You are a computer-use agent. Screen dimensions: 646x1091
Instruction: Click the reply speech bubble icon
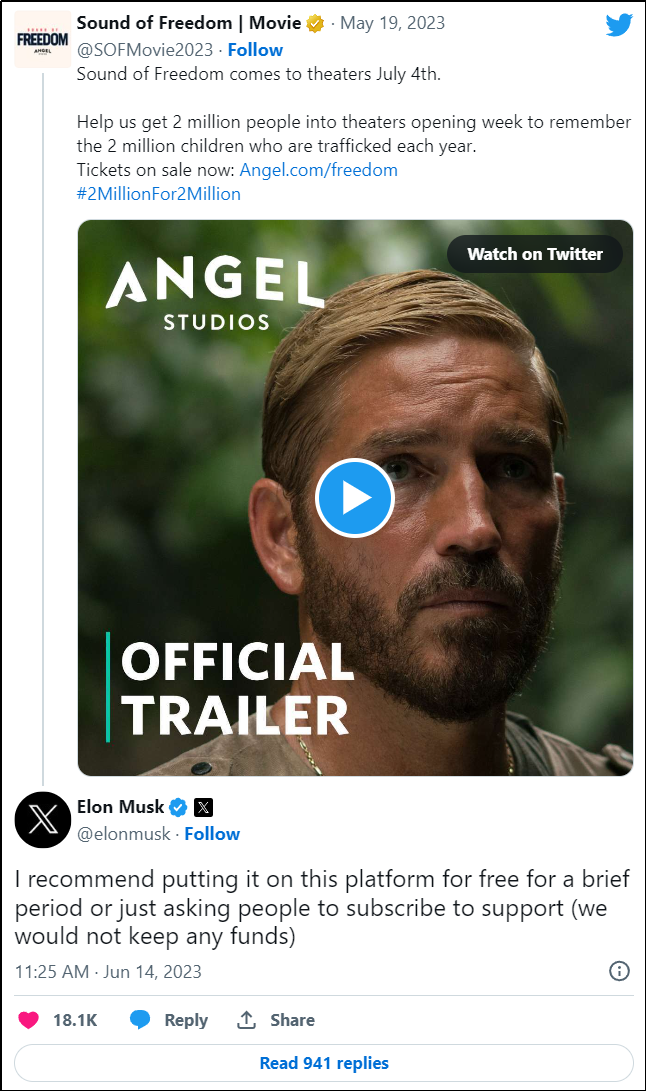tap(141, 1020)
